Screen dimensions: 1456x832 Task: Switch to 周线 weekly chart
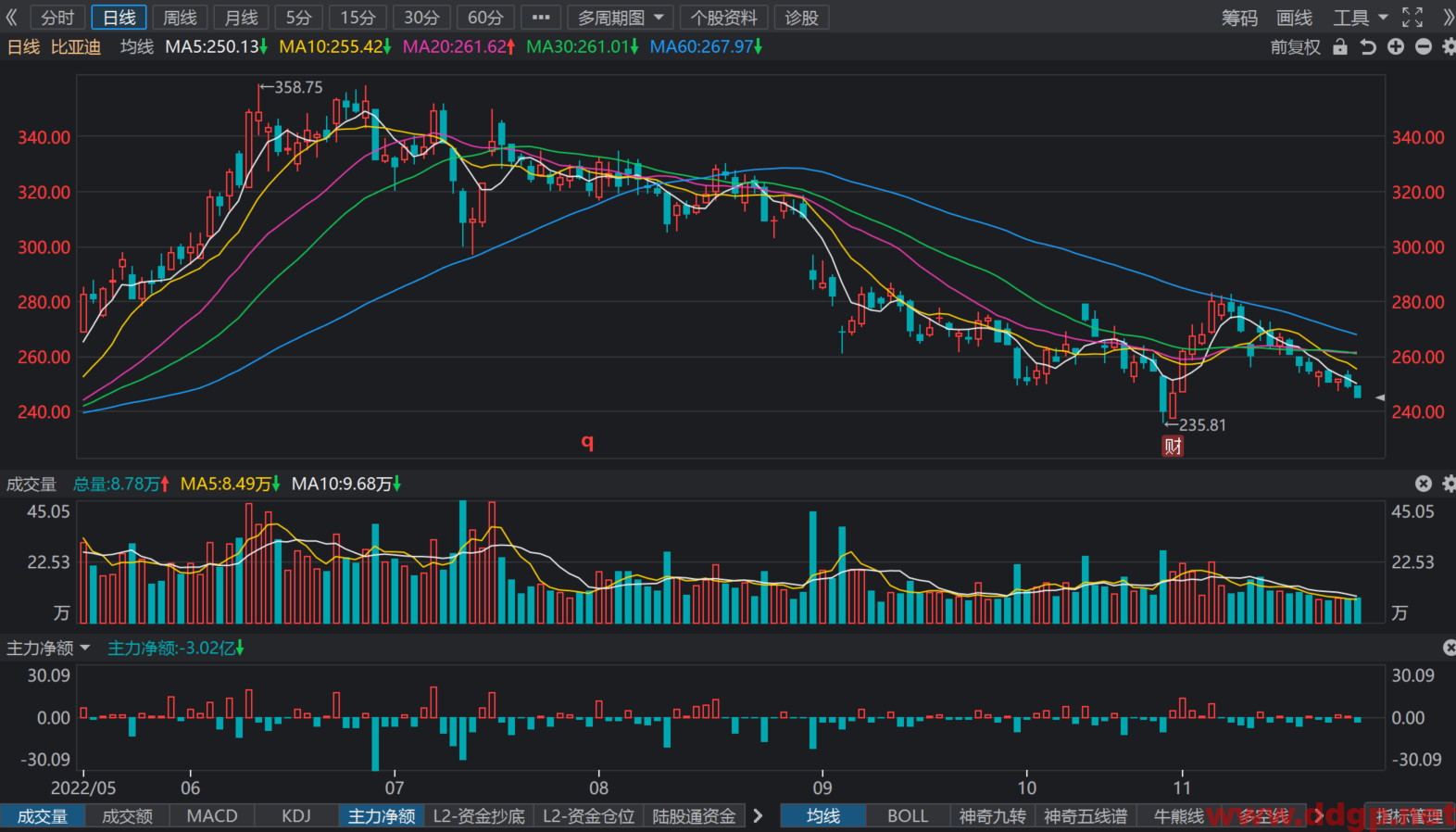coord(180,18)
